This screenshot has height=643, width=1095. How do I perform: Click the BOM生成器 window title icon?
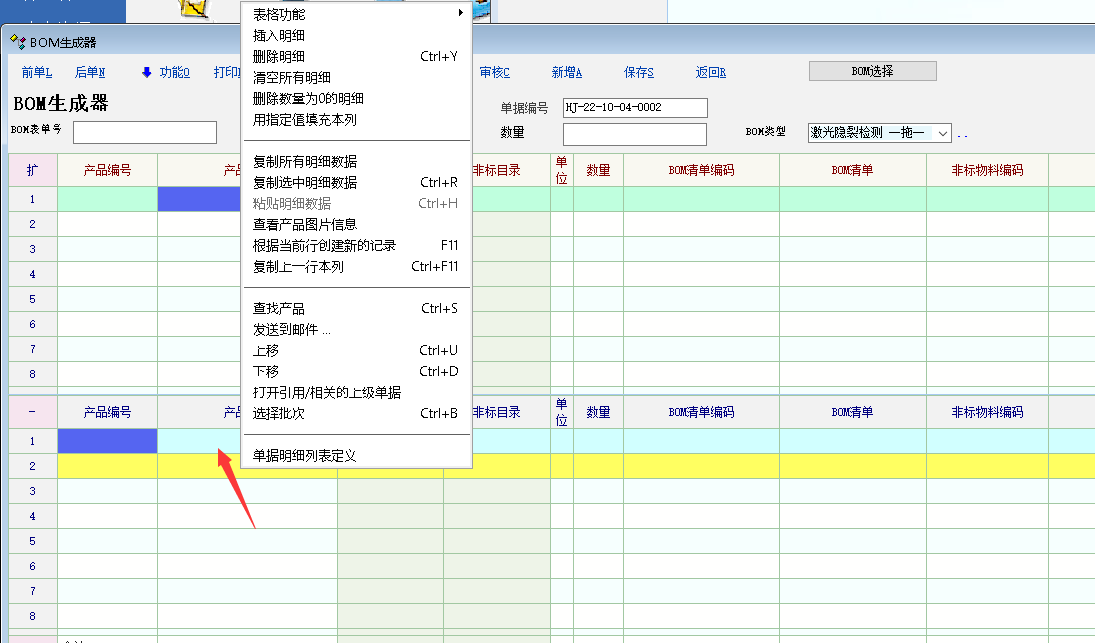tap(17, 42)
